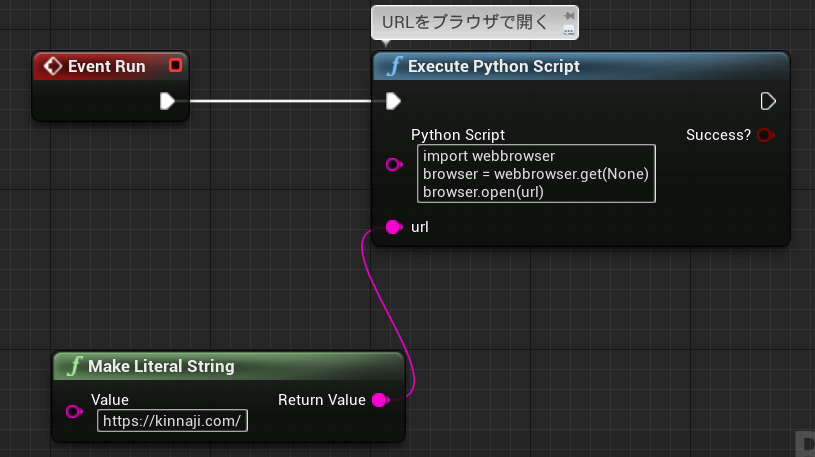Screen dimensions: 815x457
Task: Click the function icon on Execute Python Script
Action: tap(395, 66)
